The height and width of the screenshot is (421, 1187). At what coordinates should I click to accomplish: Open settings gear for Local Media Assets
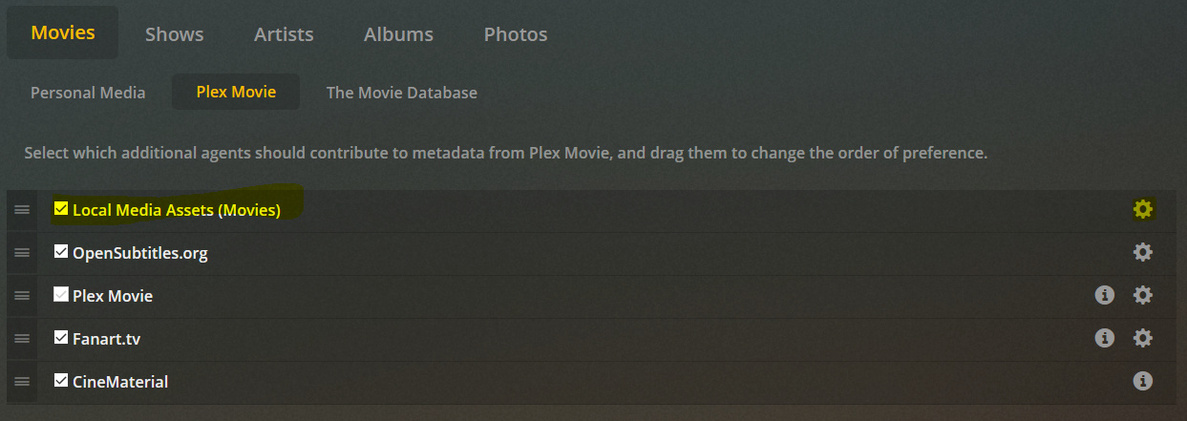coord(1143,209)
